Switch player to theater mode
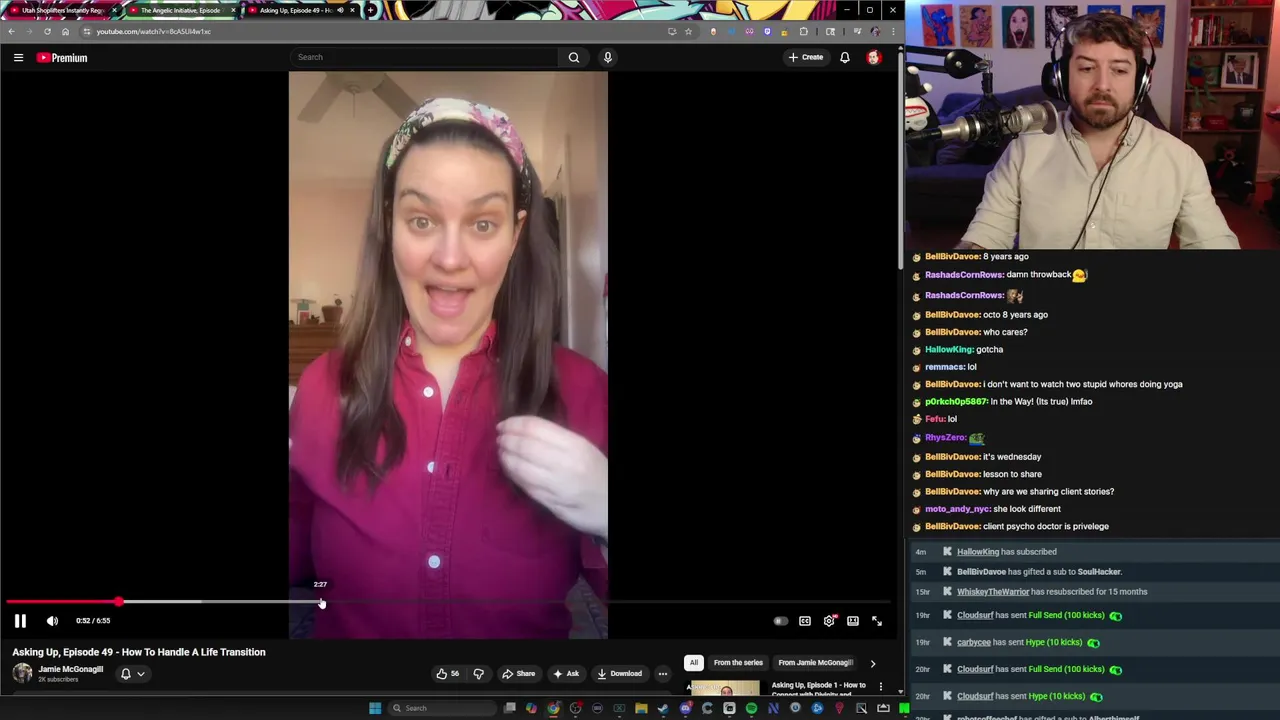This screenshot has width=1280, height=720. pos(853,621)
